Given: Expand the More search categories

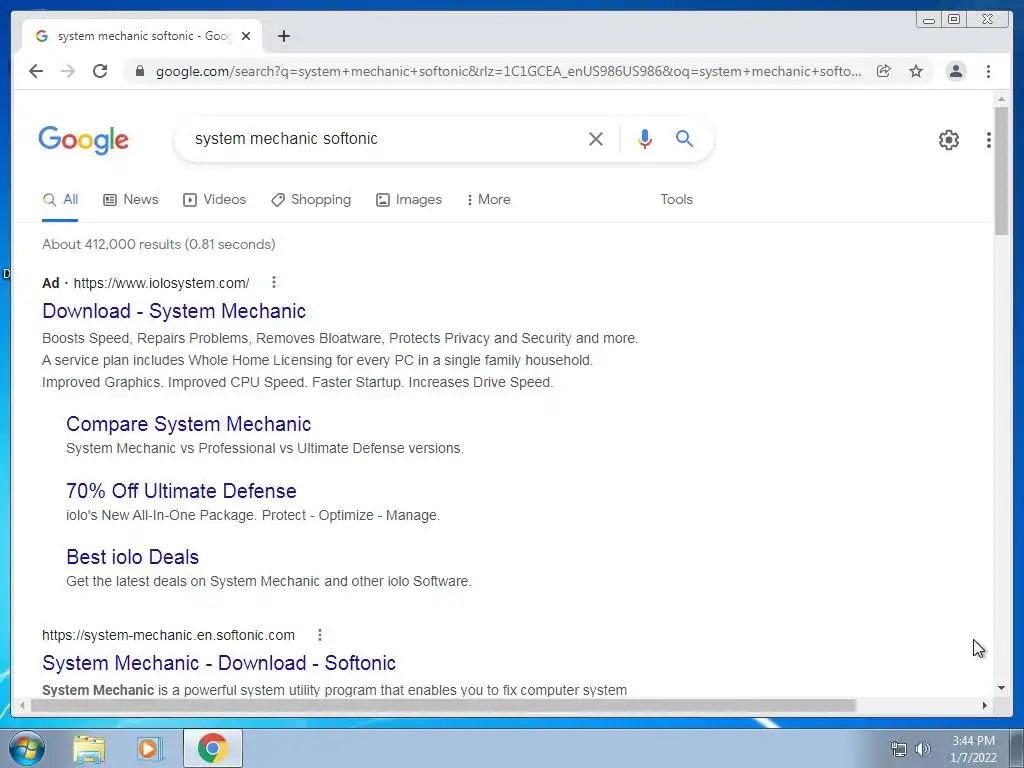Looking at the screenshot, I should (x=488, y=200).
